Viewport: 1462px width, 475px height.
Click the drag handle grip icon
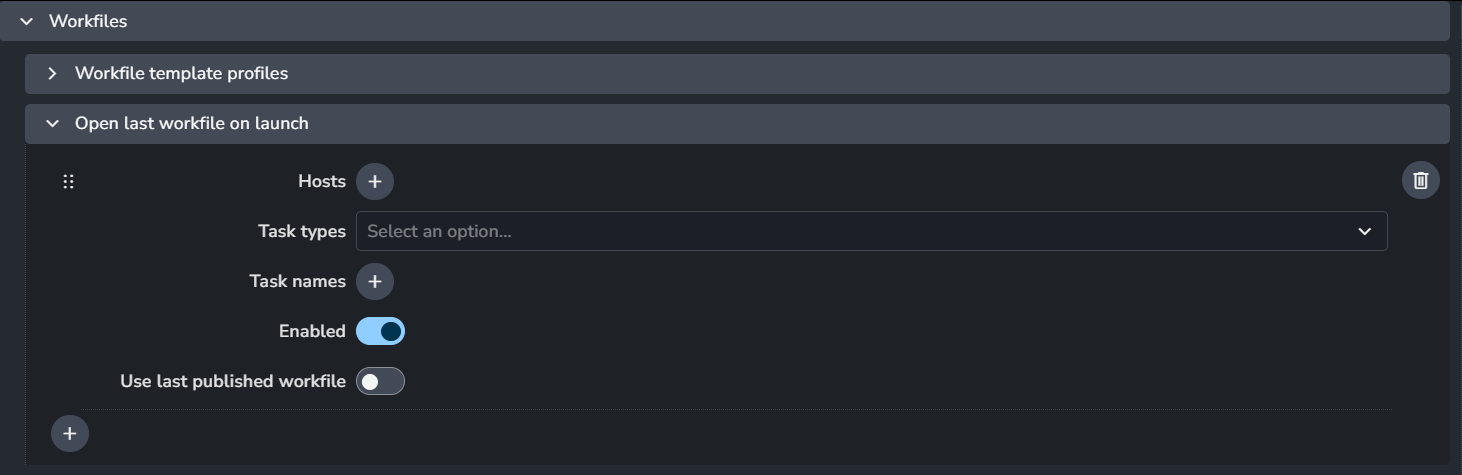click(x=69, y=181)
